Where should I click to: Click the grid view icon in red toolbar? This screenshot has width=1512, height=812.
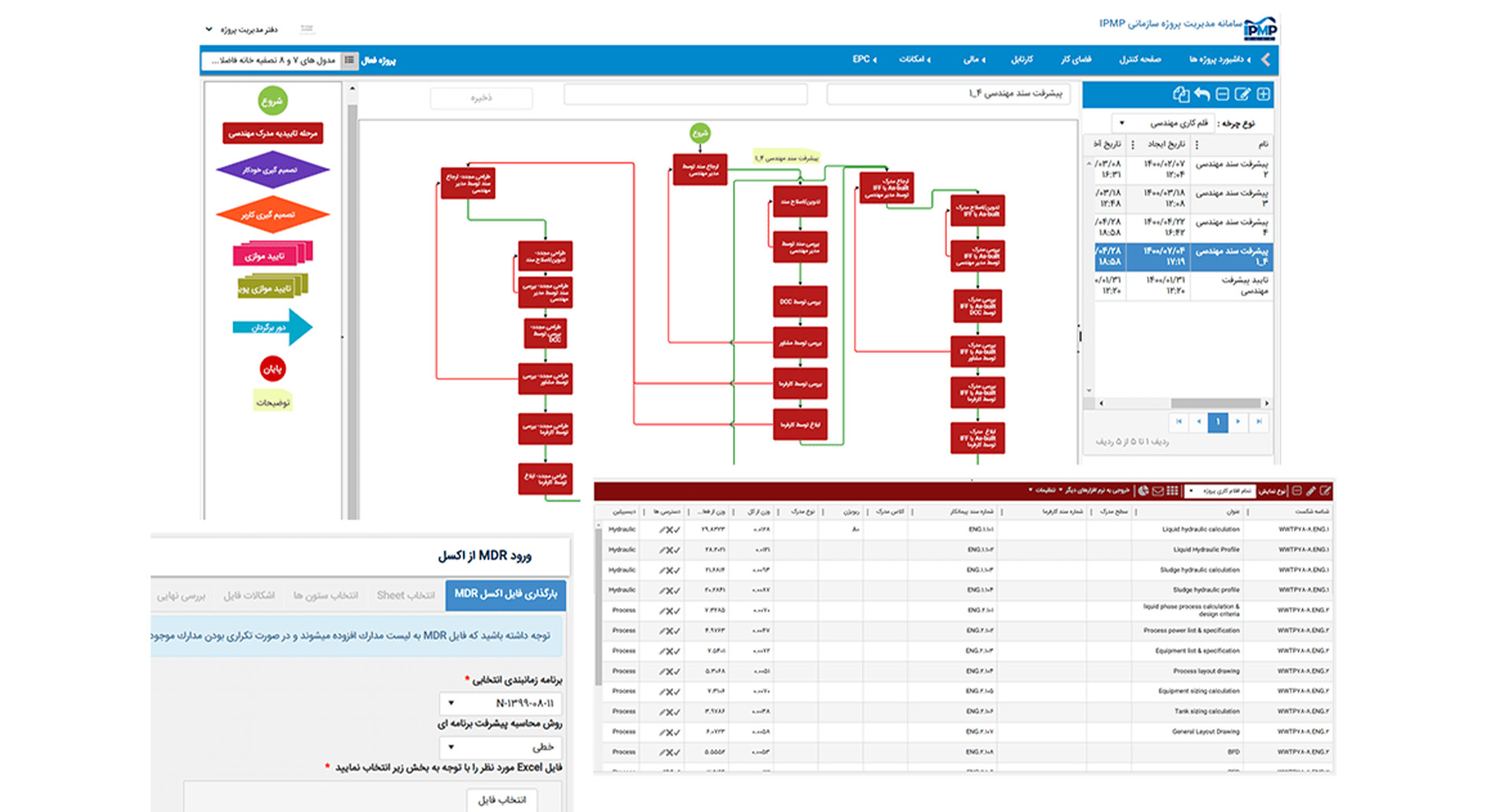(x=1172, y=491)
